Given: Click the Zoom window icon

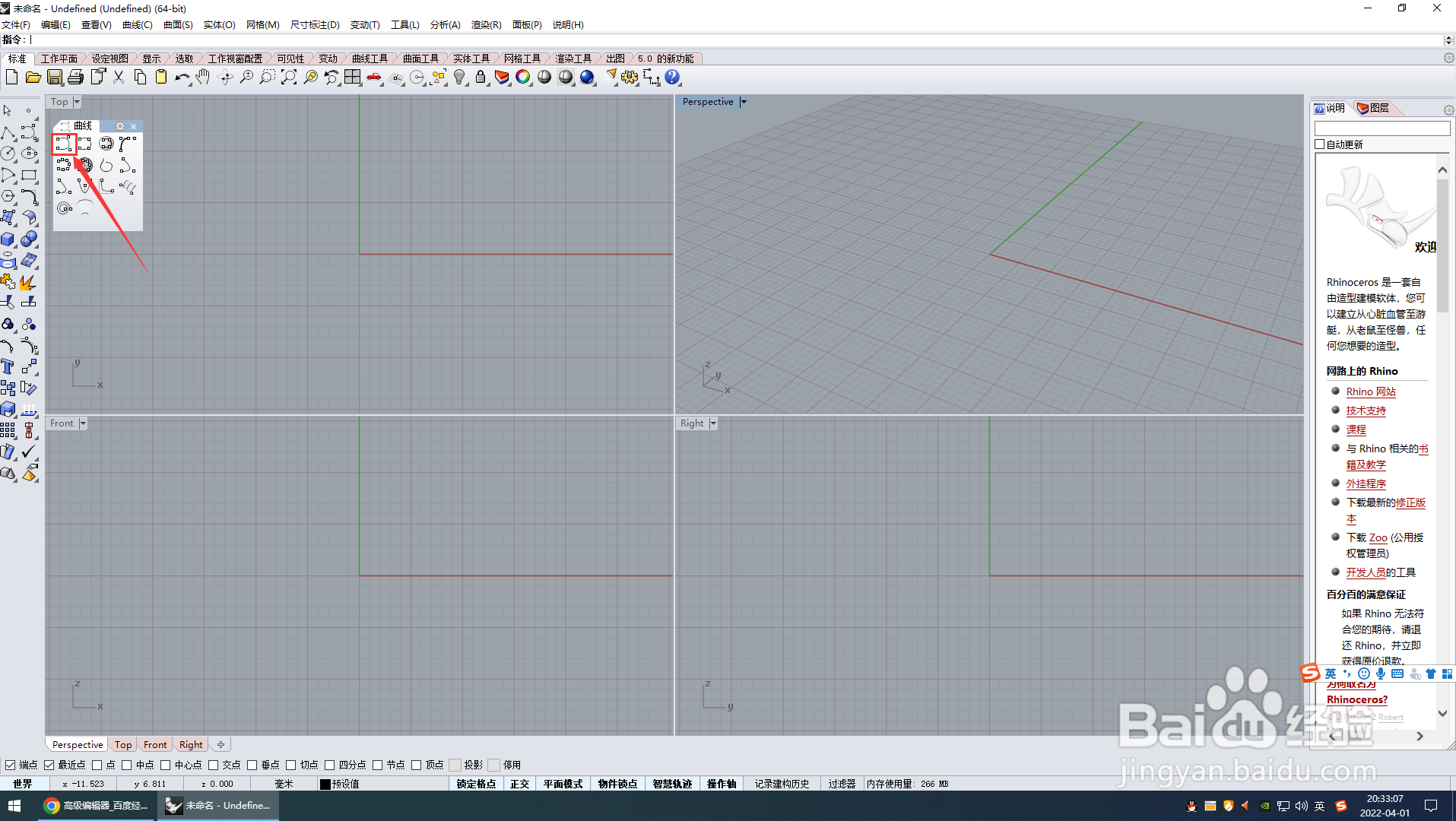Looking at the screenshot, I should [268, 77].
